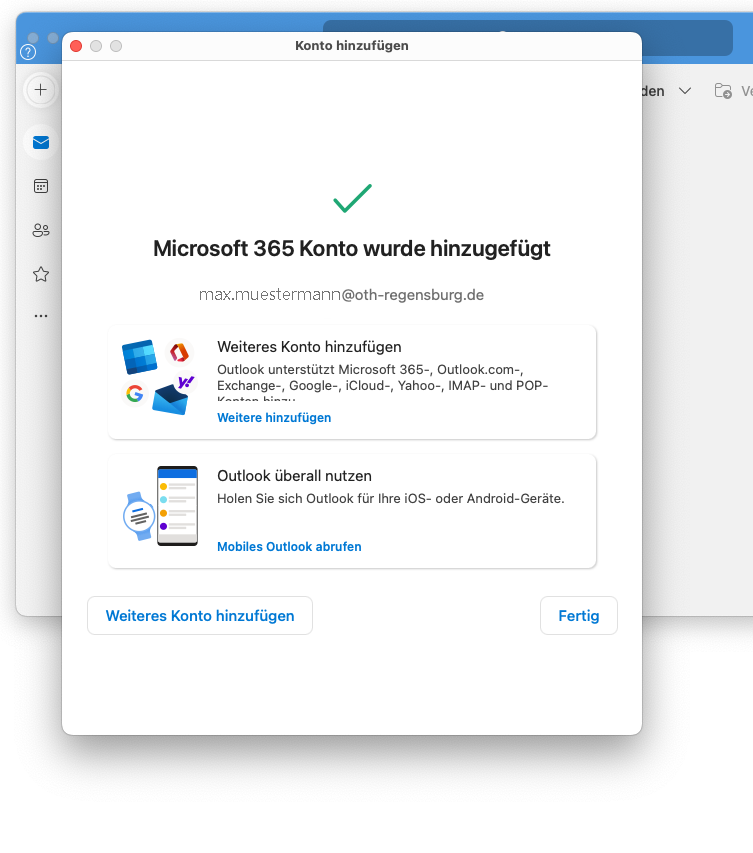Select the star favorites icon in sidebar
This screenshot has width=753, height=853.
pyautogui.click(x=41, y=274)
